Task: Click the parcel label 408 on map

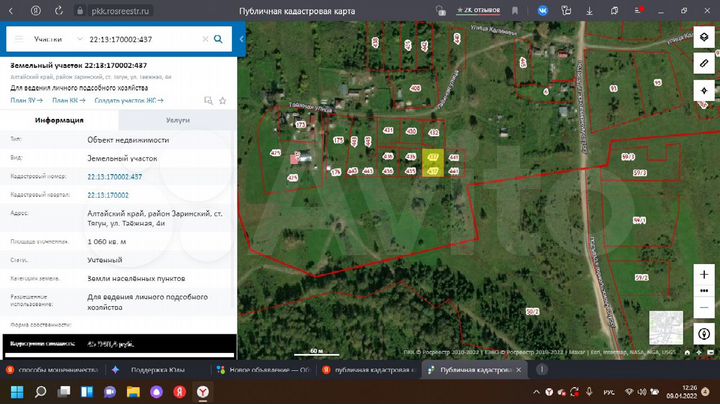Action: coord(415,88)
